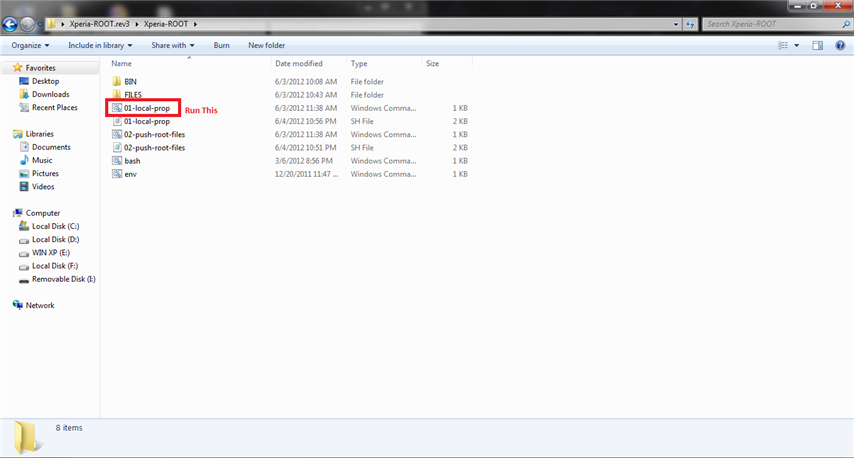The image size is (854, 458).
Task: Open the address bar history dropdown
Action: (676, 24)
